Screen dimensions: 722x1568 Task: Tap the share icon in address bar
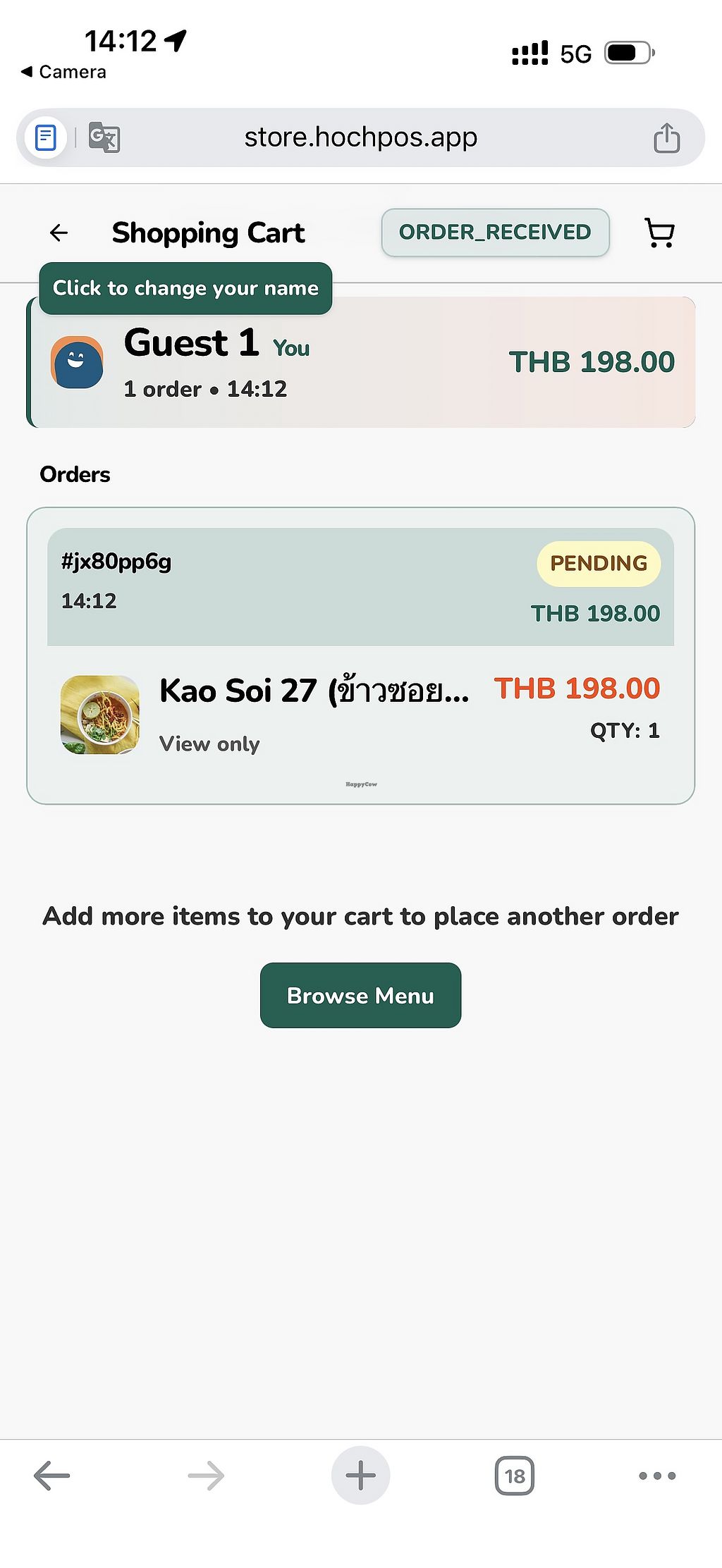click(666, 137)
